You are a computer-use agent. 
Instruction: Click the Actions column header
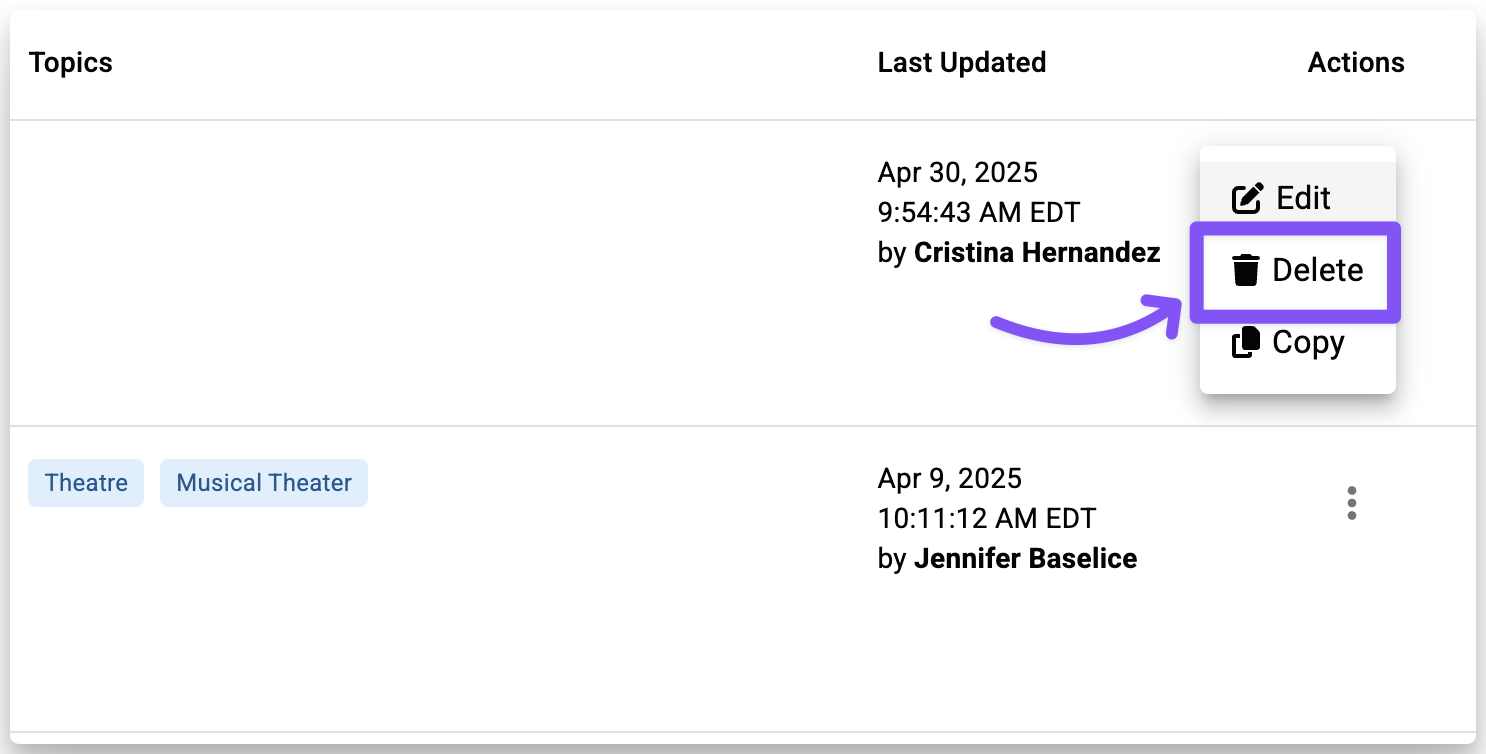[1355, 63]
